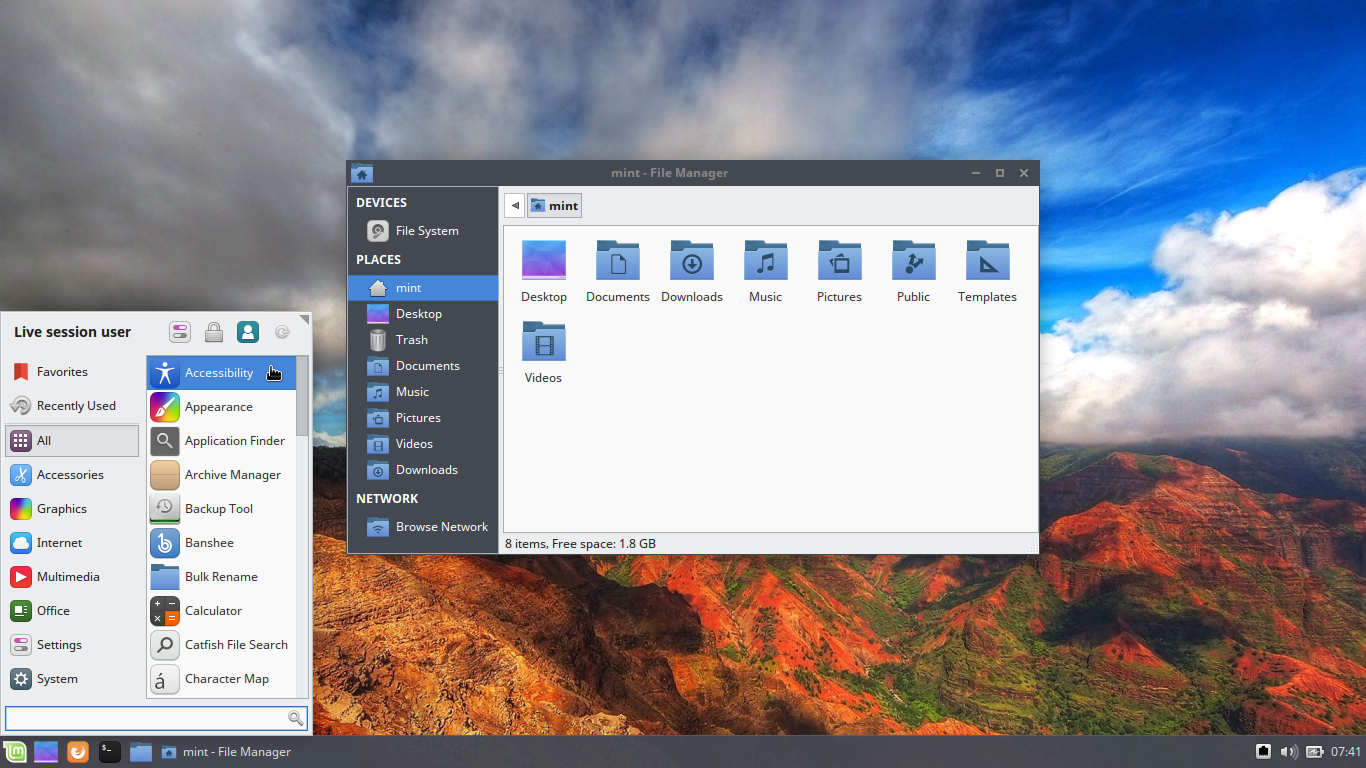Click the back arrow in the path bar
This screenshot has width=1366, height=768.
515,206
